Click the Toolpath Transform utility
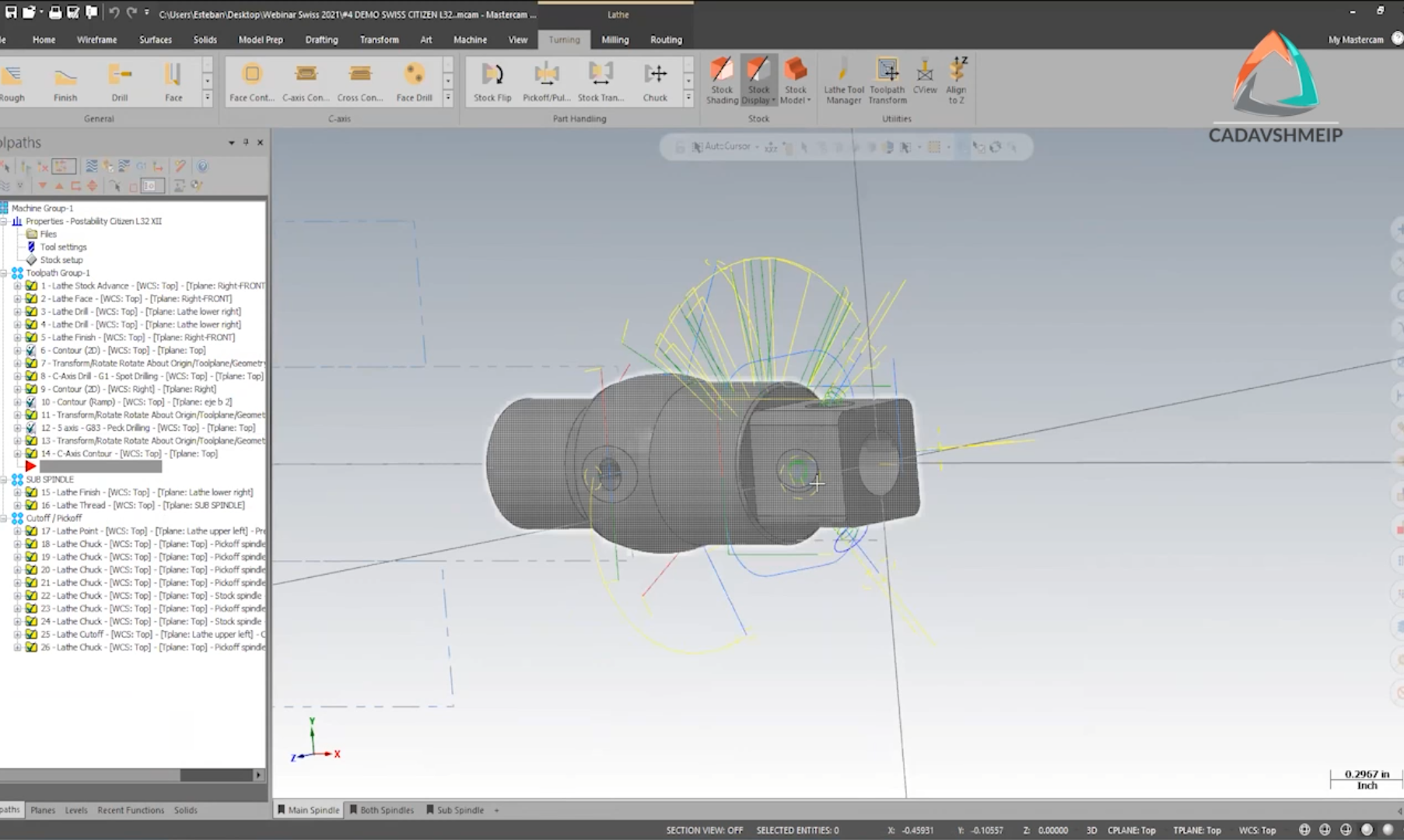The image size is (1404, 840). 887,80
